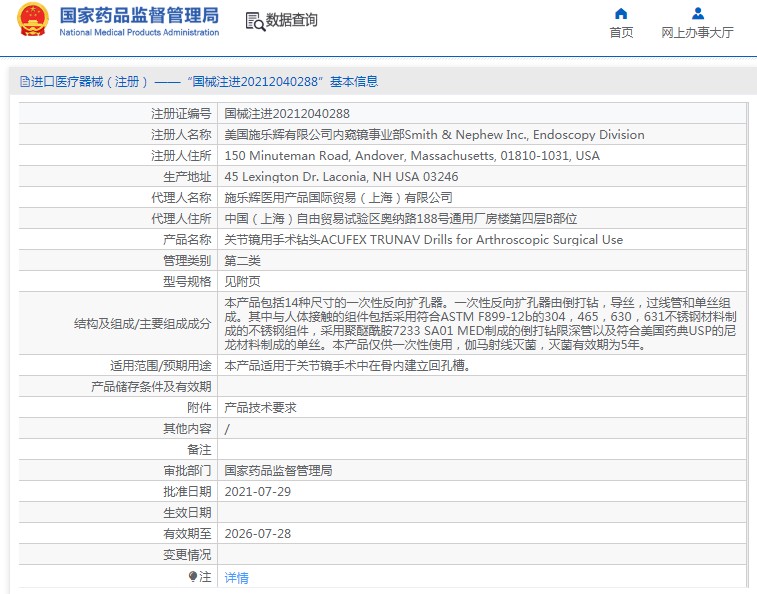
Task: Click the 产品名称 label
Action: click(187, 240)
